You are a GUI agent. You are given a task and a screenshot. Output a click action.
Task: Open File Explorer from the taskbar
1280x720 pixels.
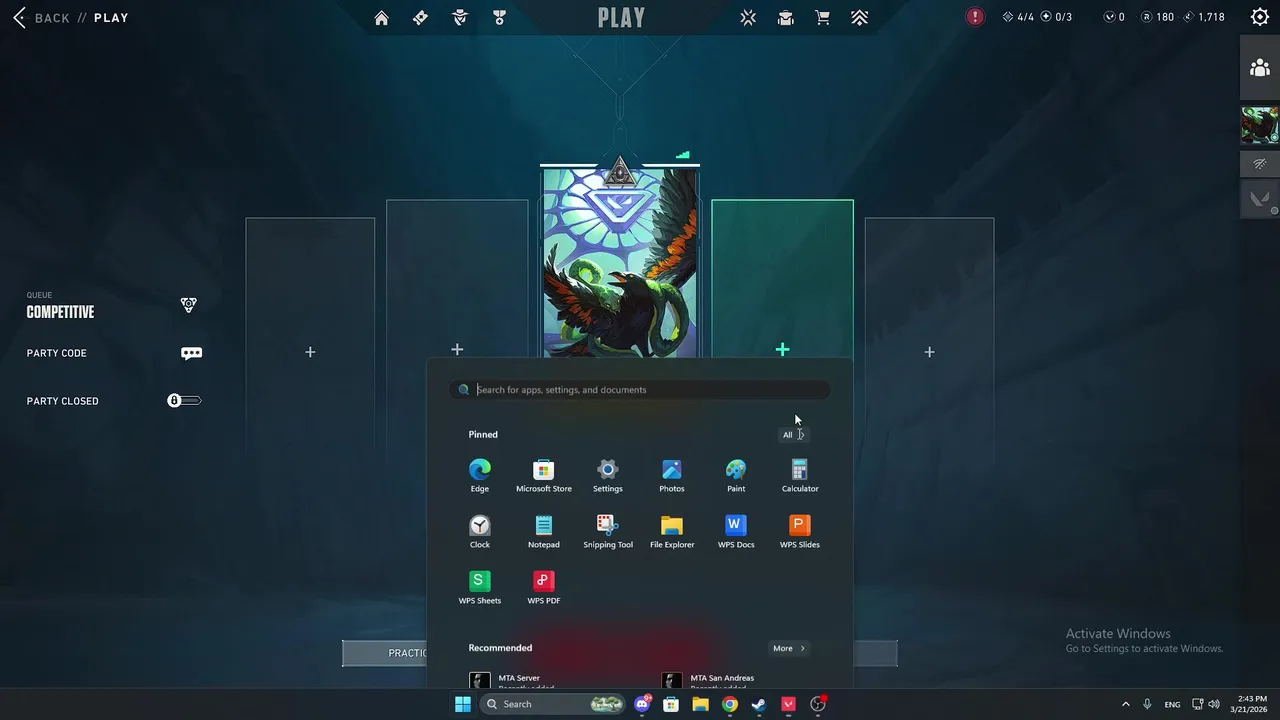(x=700, y=704)
